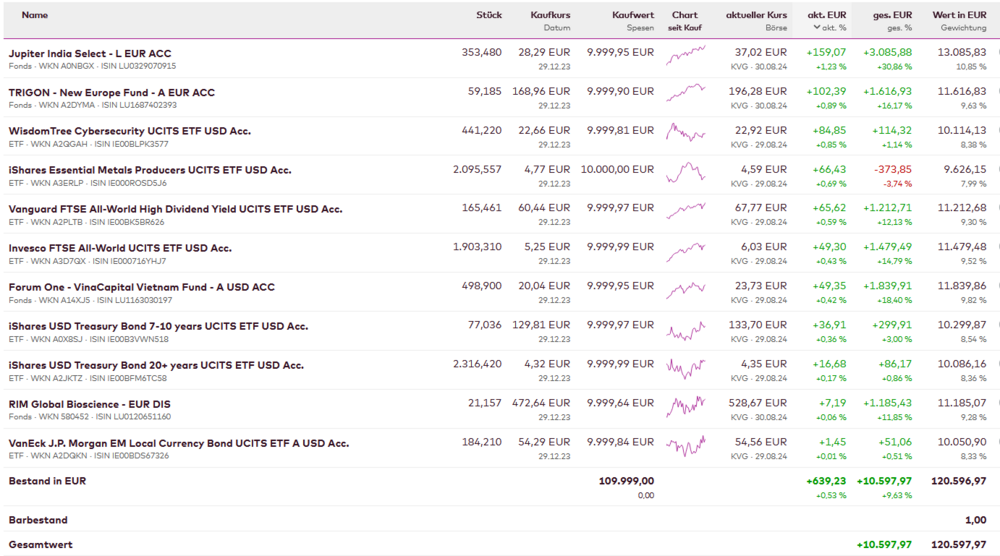Open the VinaCapital Vietnam Fund sparkline chart

[x=685, y=290]
